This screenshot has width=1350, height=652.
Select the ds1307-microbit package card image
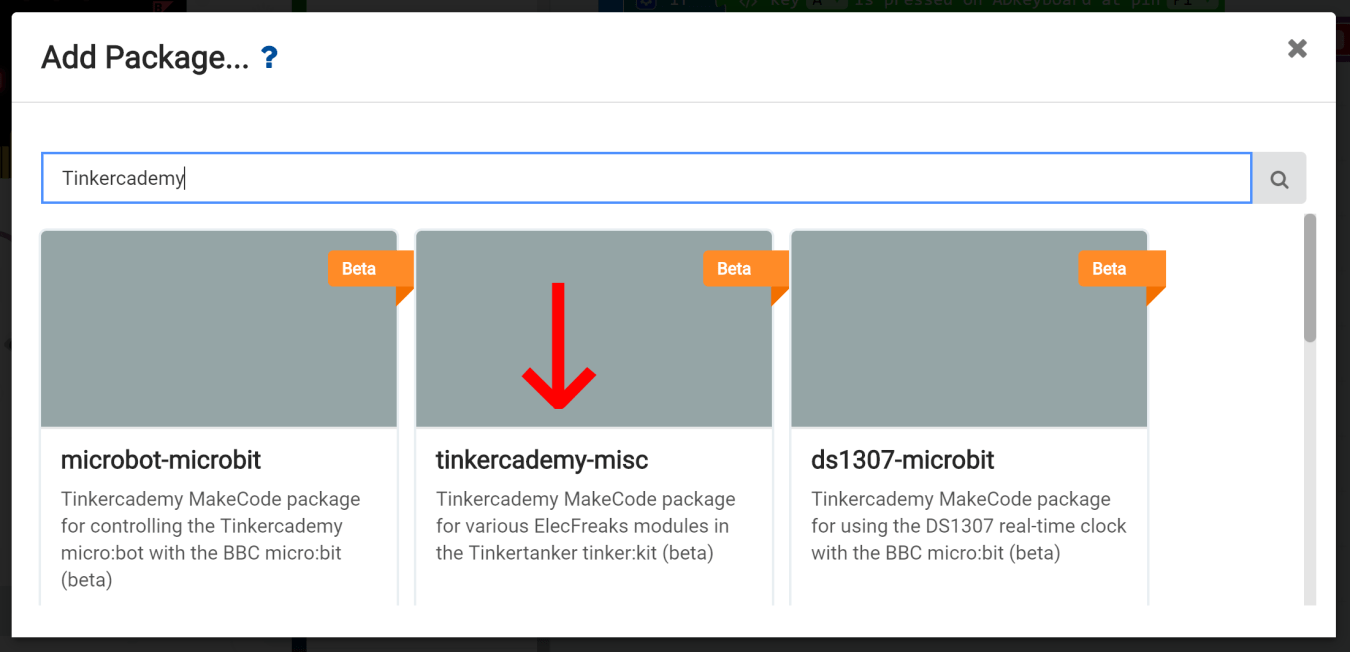969,329
